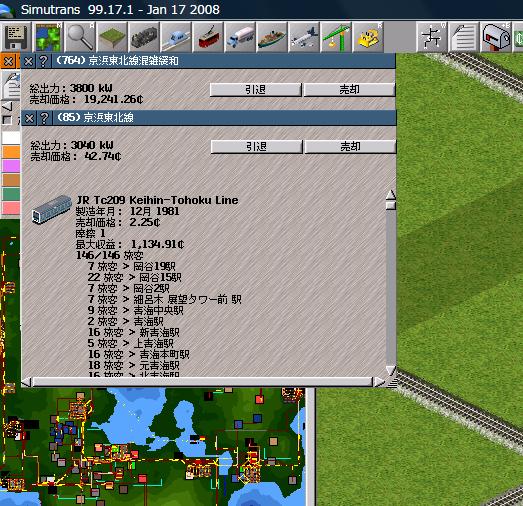The width and height of the screenshot is (523, 506).
Task: Click passenger entry 22 旅客 > 岡谷15駅
Action: click(135, 277)
